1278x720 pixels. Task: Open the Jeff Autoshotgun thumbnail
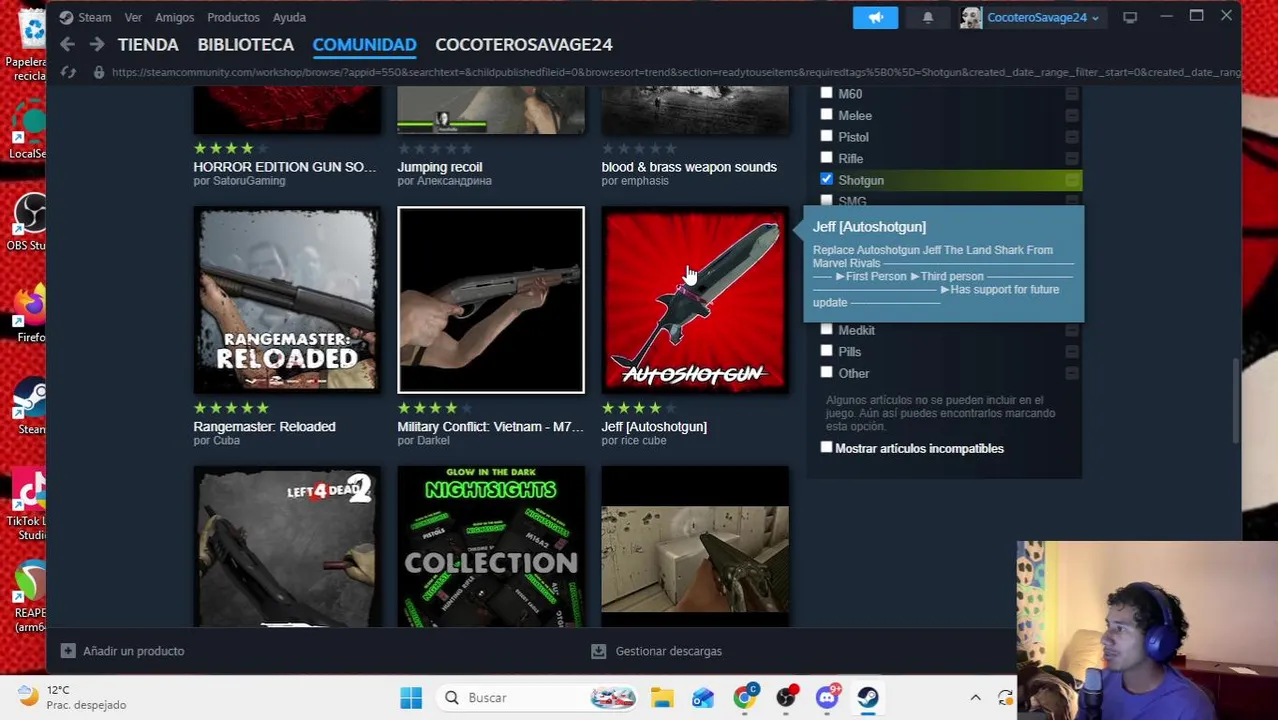695,300
